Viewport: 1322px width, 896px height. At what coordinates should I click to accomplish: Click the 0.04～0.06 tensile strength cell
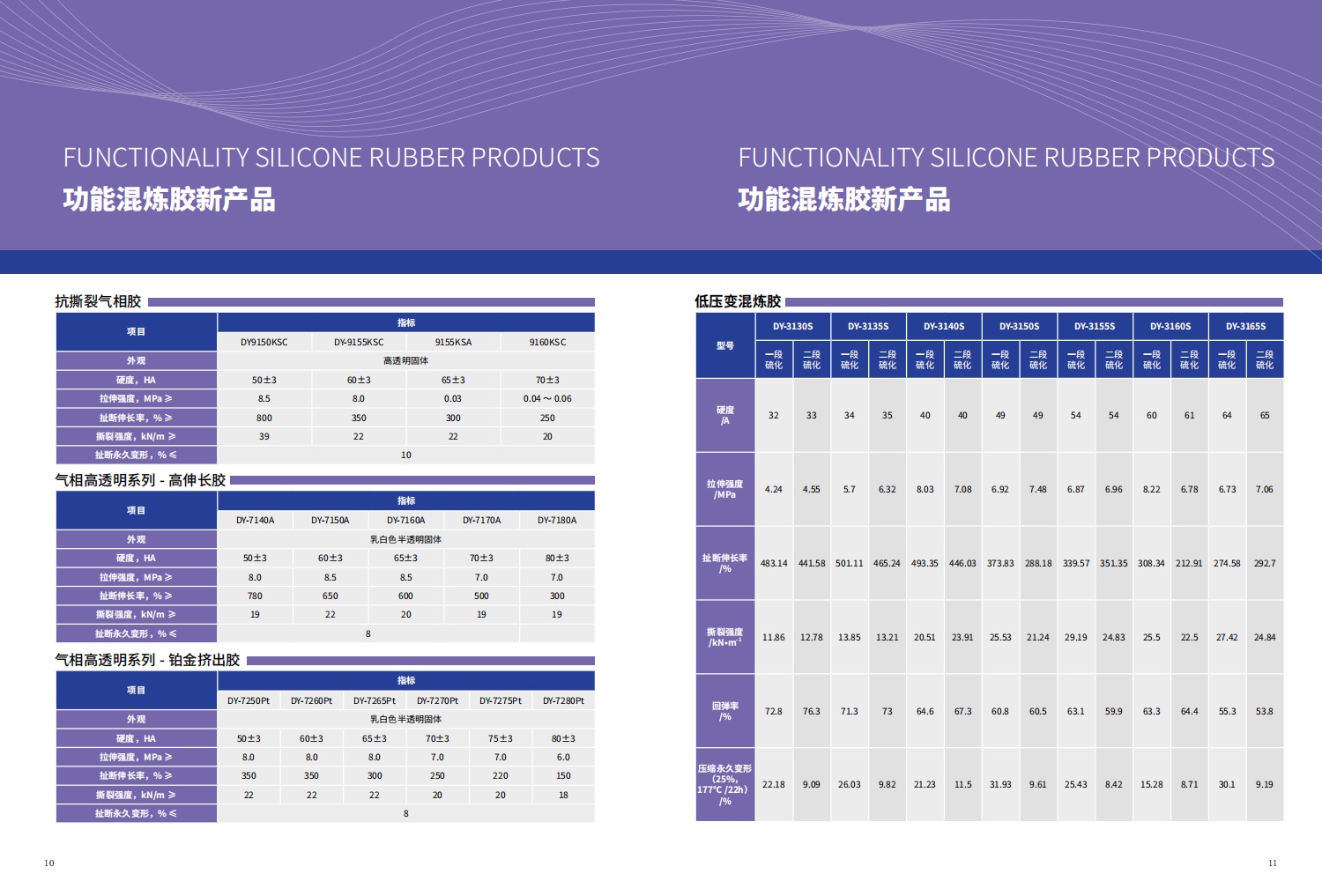pyautogui.click(x=547, y=398)
